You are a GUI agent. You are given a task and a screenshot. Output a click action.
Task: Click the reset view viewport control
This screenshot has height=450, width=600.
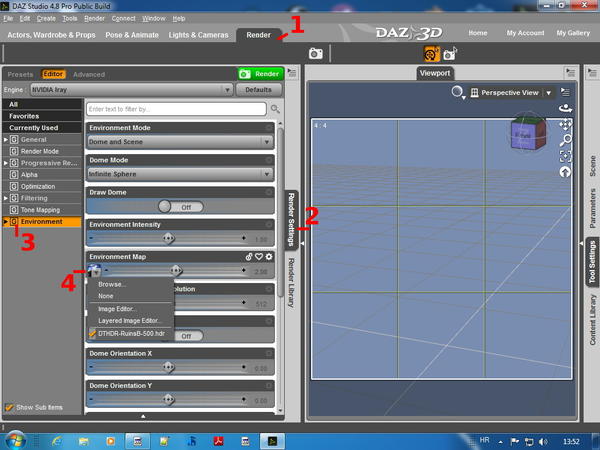click(x=565, y=172)
